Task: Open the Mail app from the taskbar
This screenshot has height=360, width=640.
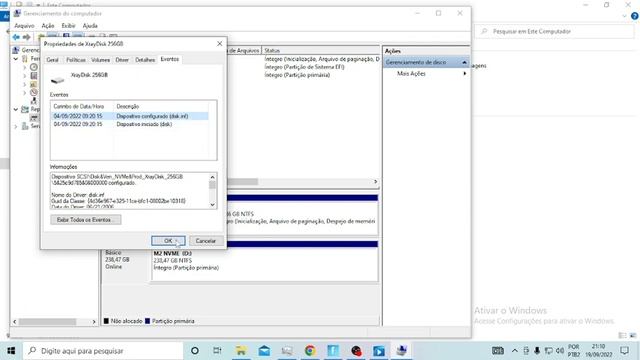Action: click(264, 351)
